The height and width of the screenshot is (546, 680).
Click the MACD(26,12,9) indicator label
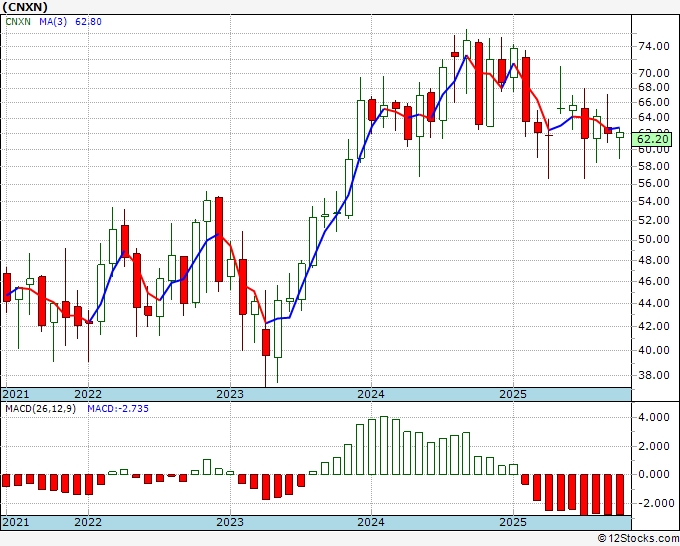[41, 409]
